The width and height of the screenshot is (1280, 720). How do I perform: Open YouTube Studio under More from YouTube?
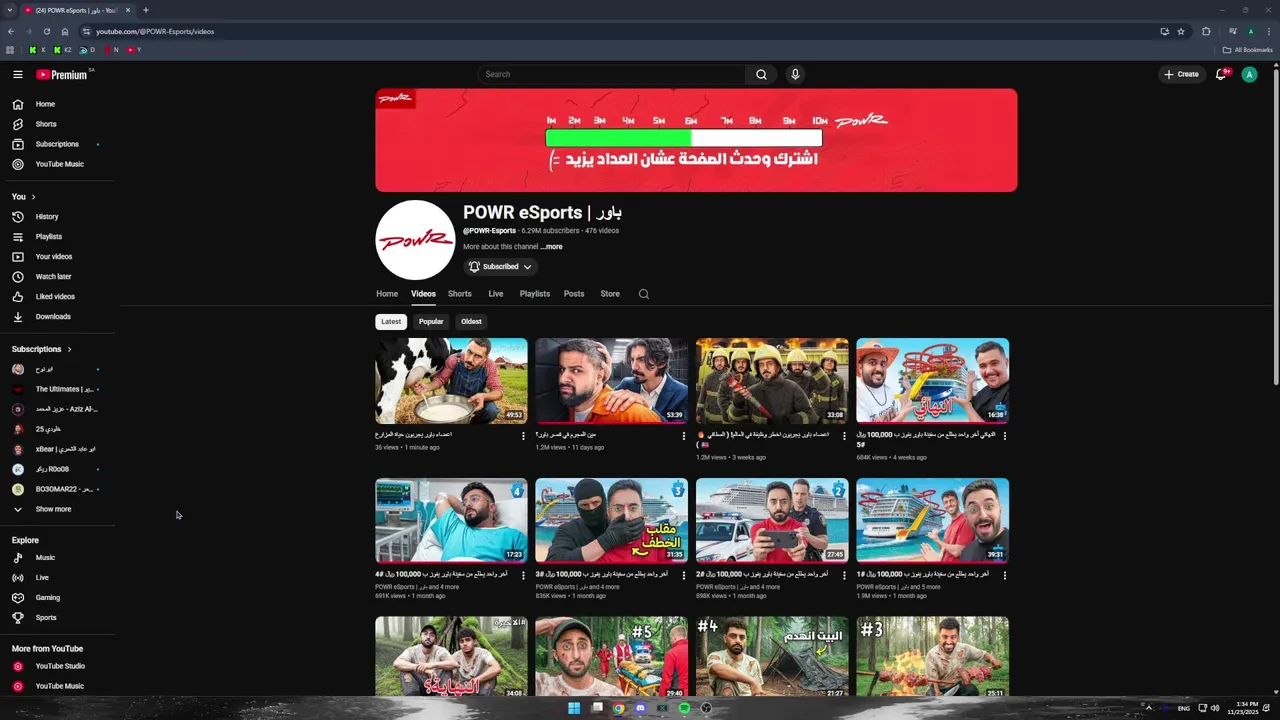(57, 666)
